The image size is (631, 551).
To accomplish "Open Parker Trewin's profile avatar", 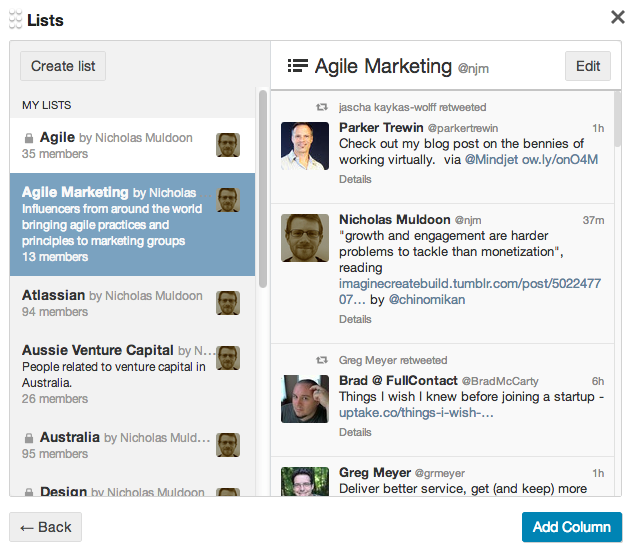I will click(305, 146).
